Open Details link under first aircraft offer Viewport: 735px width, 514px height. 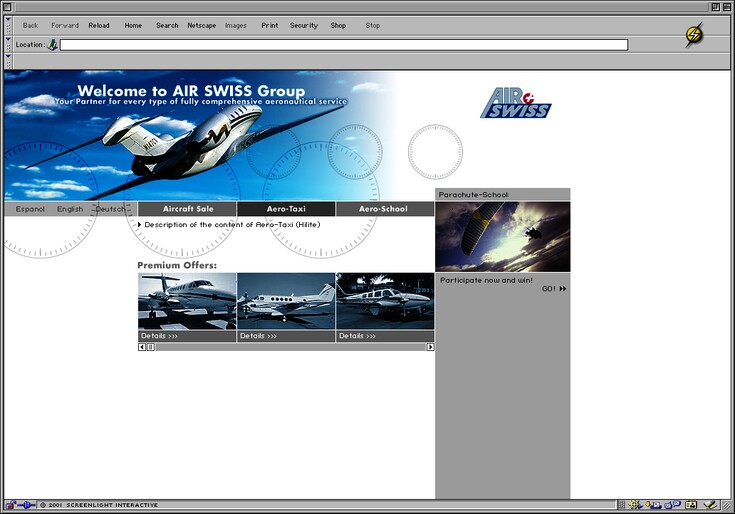pos(159,336)
